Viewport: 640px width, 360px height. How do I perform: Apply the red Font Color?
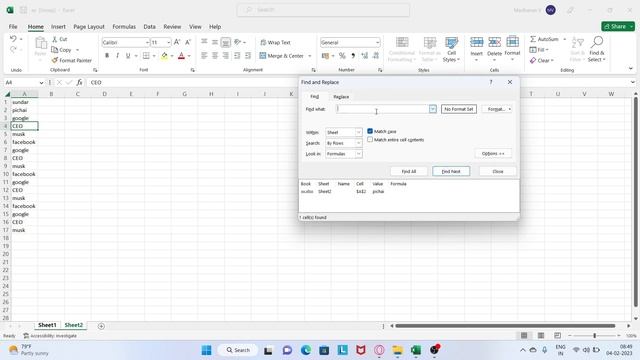pos(182,56)
